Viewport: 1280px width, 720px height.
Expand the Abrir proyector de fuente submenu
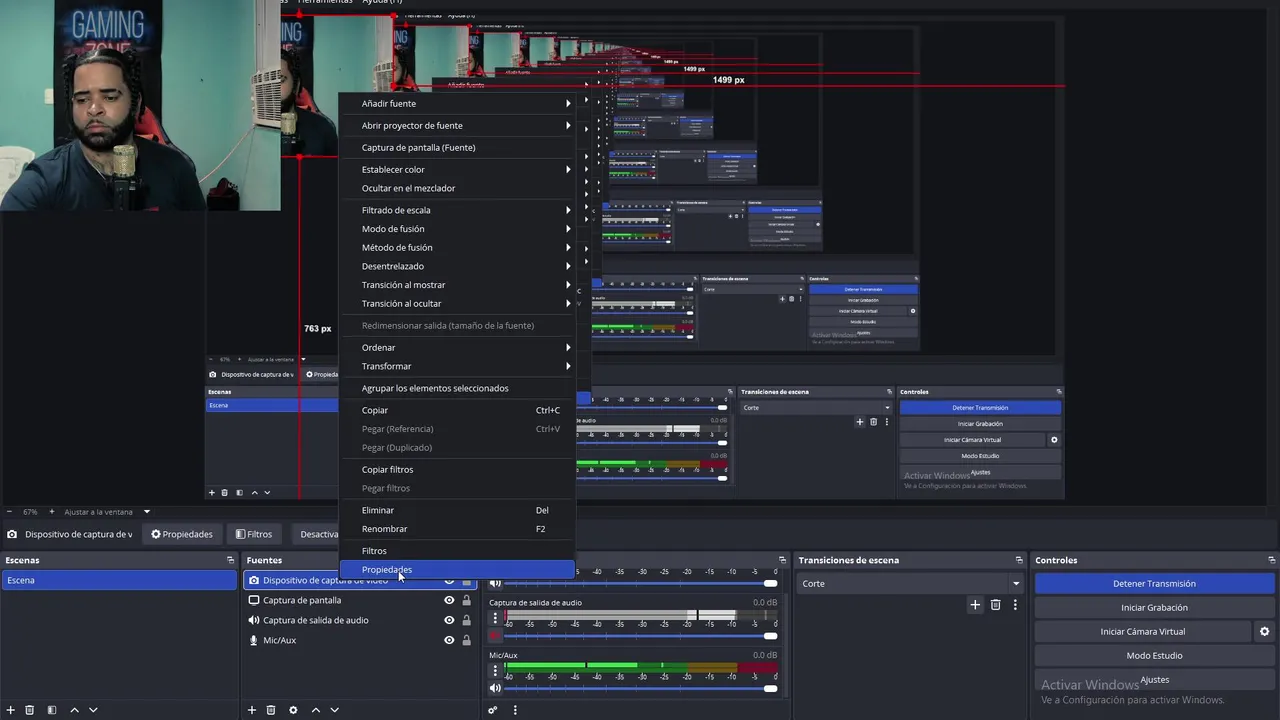457,126
